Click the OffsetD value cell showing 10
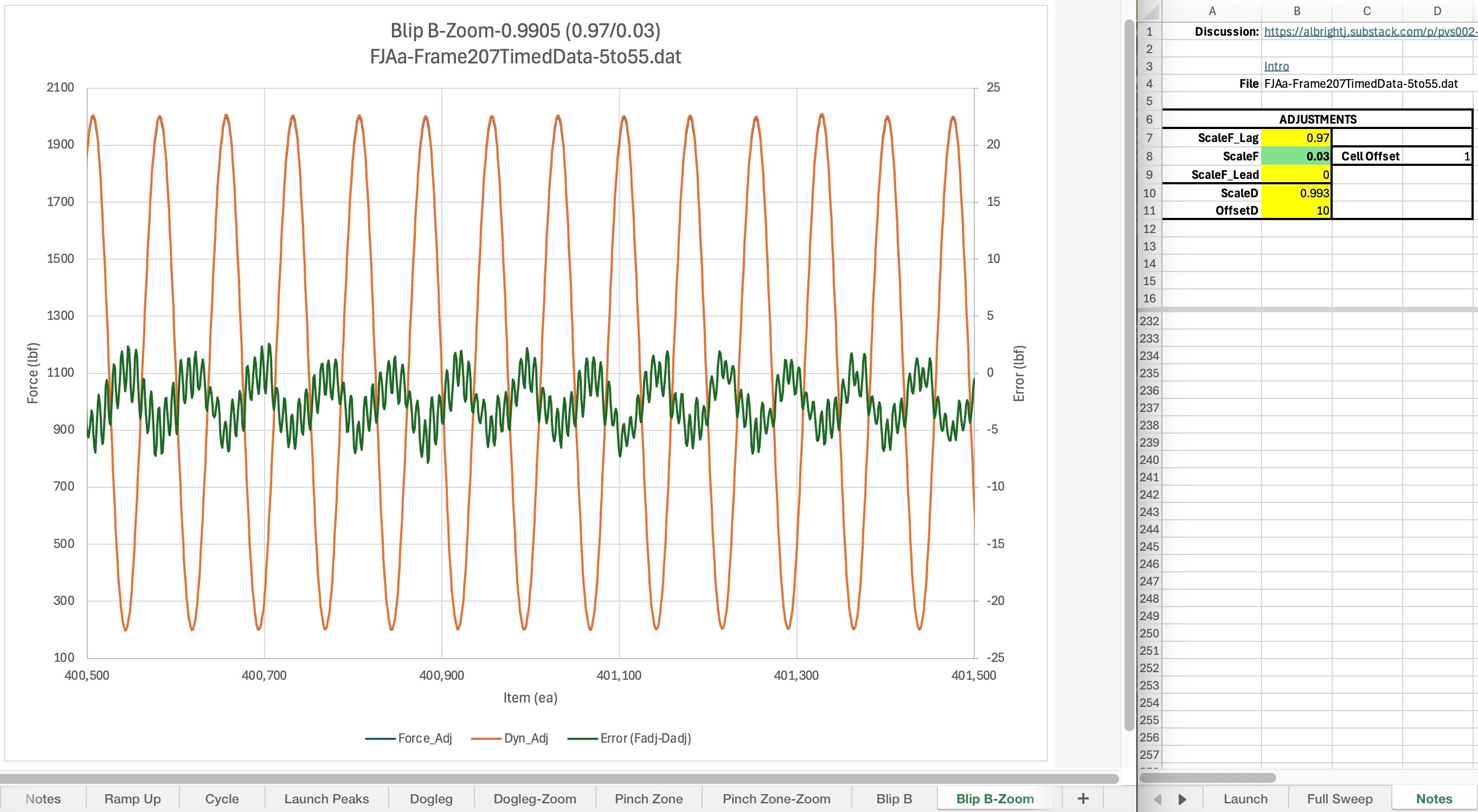 point(1296,210)
